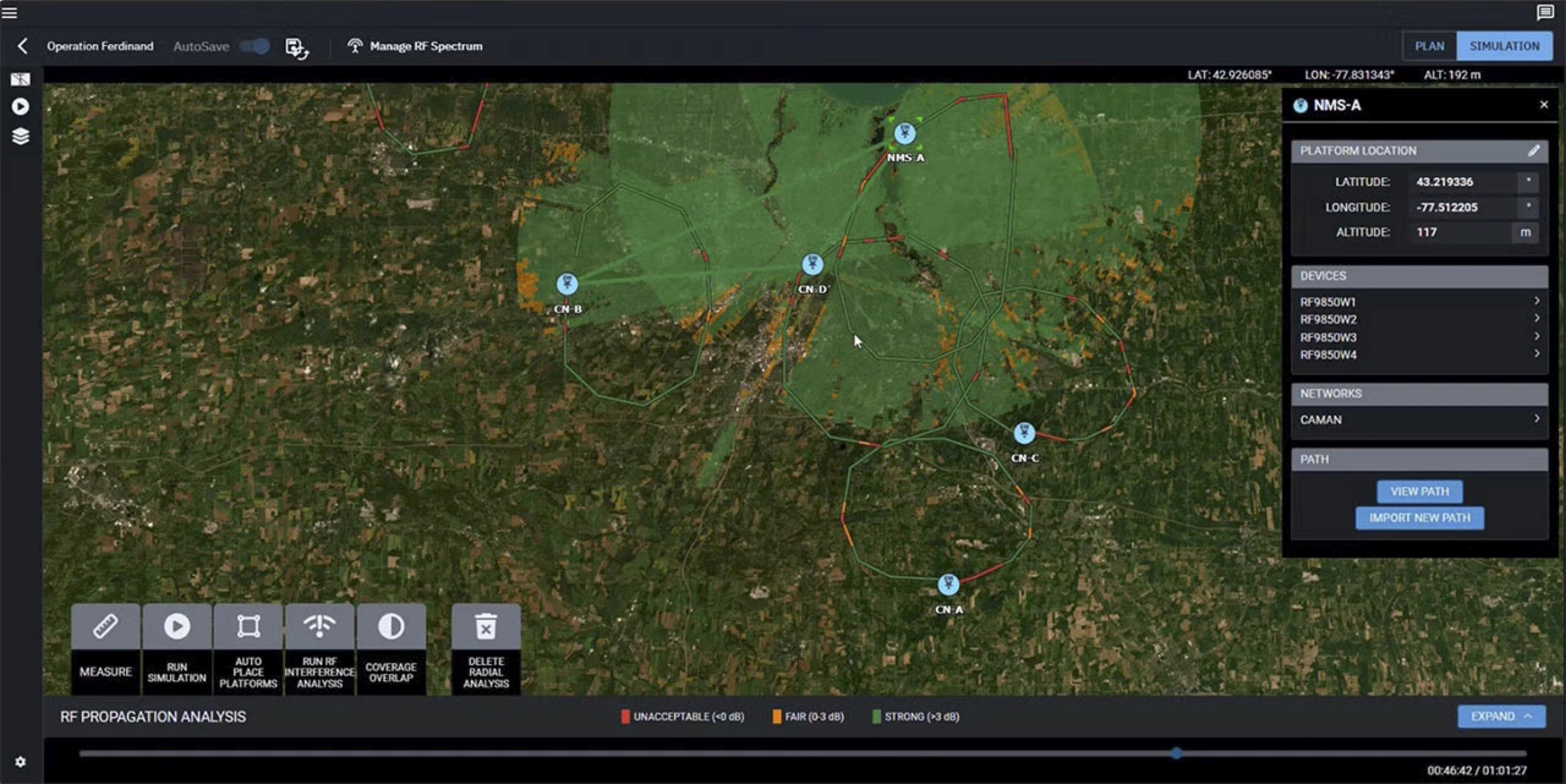
Task: Toggle the AutoSave switch
Action: 255,46
